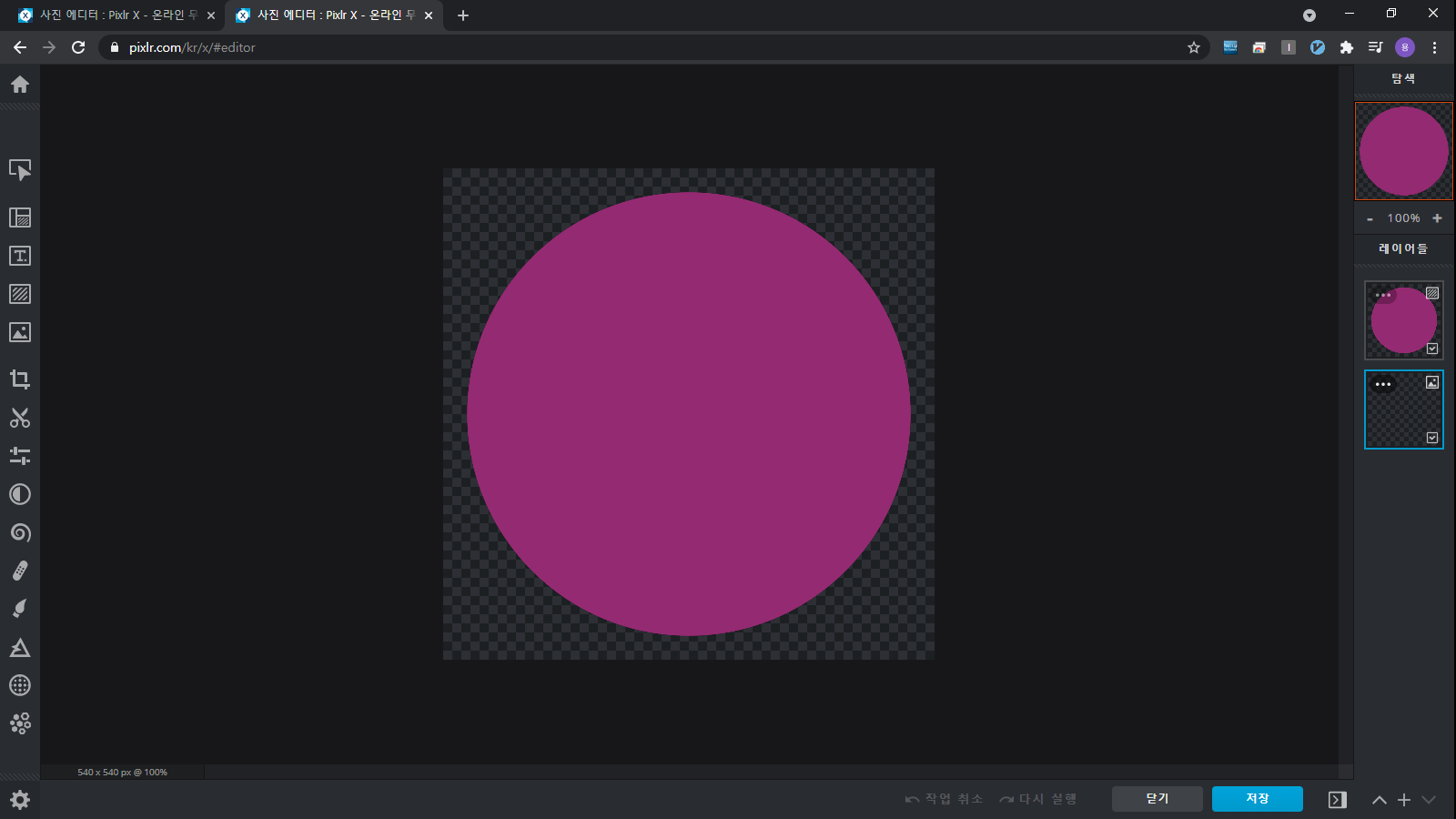Select the purple circle layer thumbnail

[x=1404, y=320]
